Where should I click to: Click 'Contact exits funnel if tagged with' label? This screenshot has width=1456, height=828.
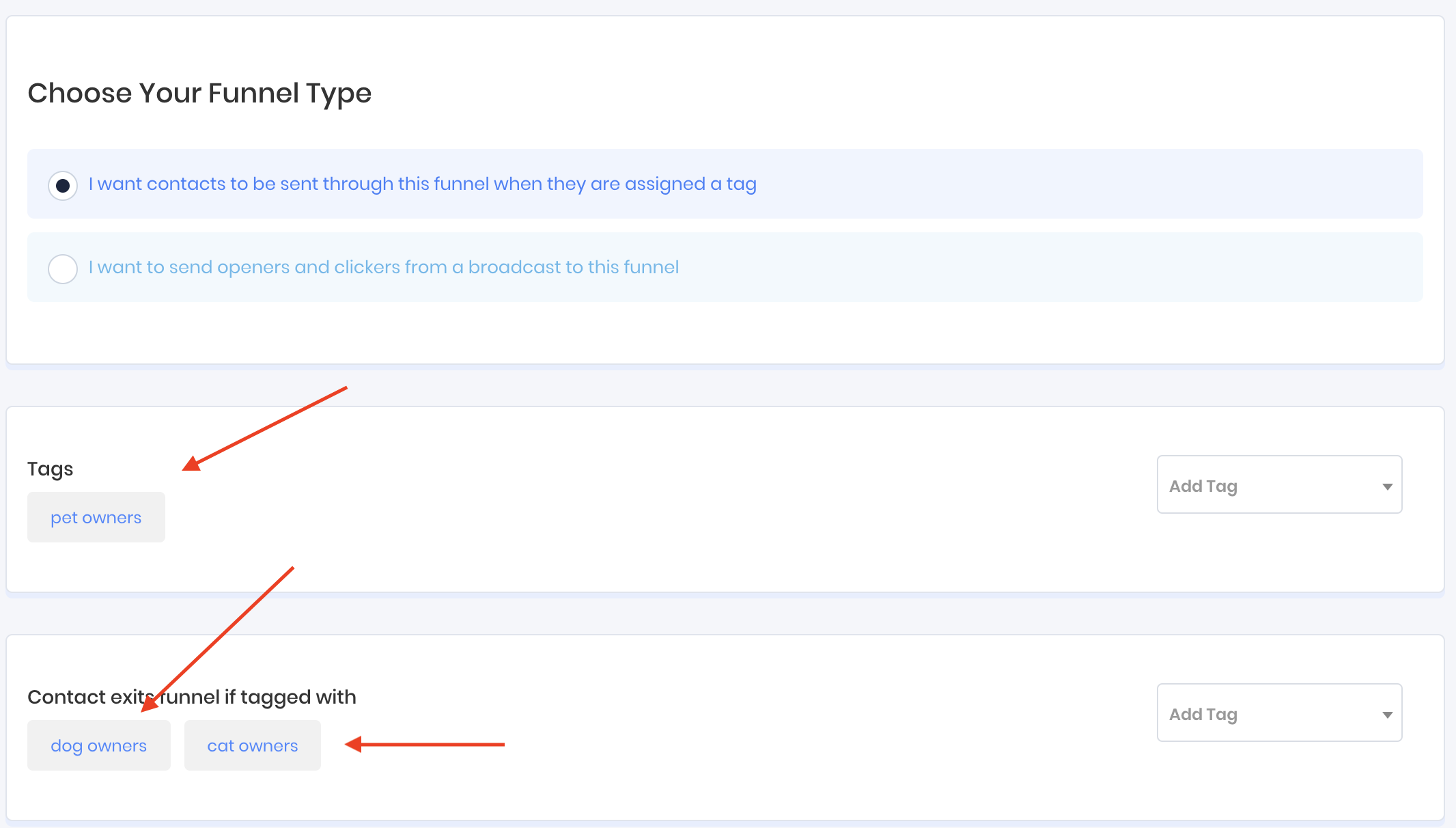pos(192,697)
